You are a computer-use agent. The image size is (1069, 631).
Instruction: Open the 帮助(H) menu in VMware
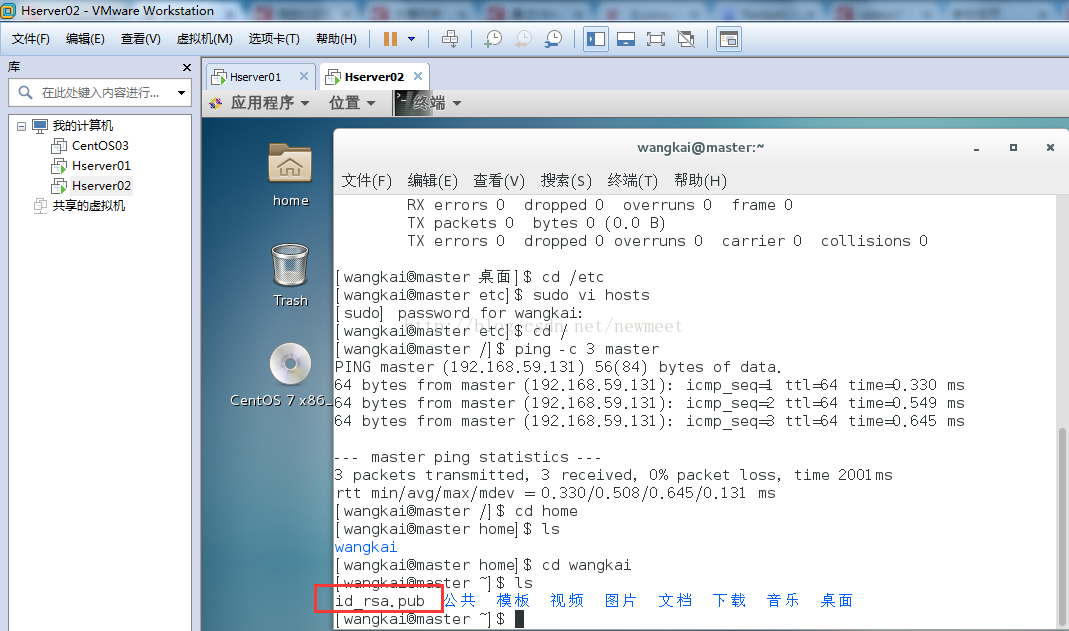[x=336, y=39]
